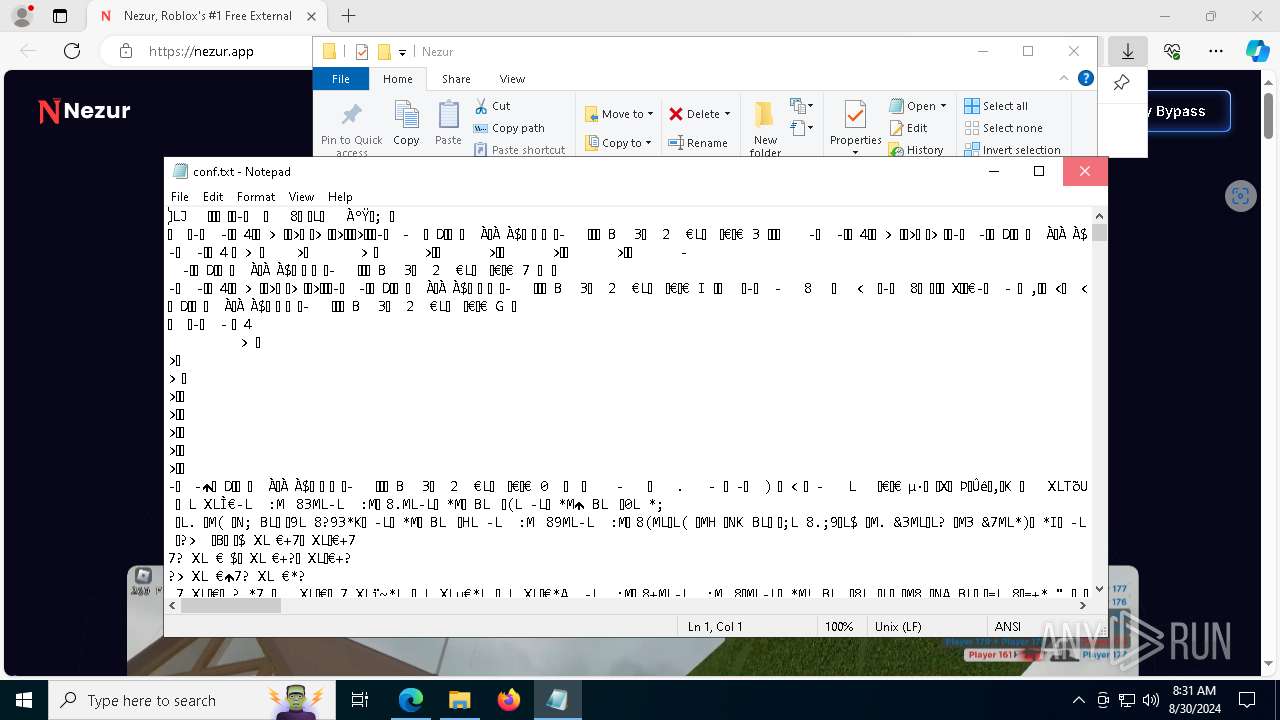Open the Move to dropdown
The width and height of the screenshot is (1280, 720).
[x=619, y=114]
